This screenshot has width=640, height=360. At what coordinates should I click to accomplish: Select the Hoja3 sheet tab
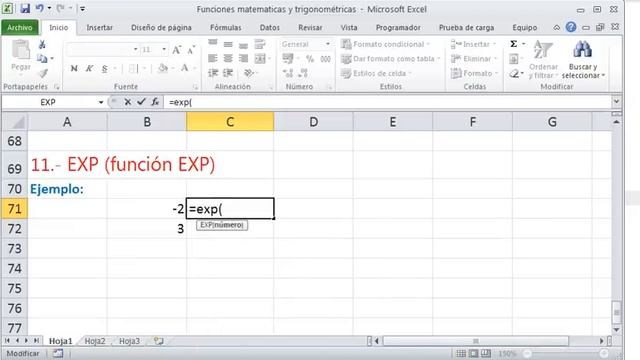point(129,341)
